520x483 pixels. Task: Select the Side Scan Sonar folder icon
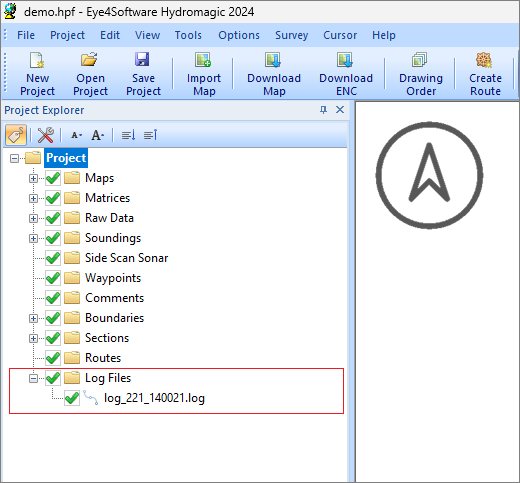tap(72, 258)
